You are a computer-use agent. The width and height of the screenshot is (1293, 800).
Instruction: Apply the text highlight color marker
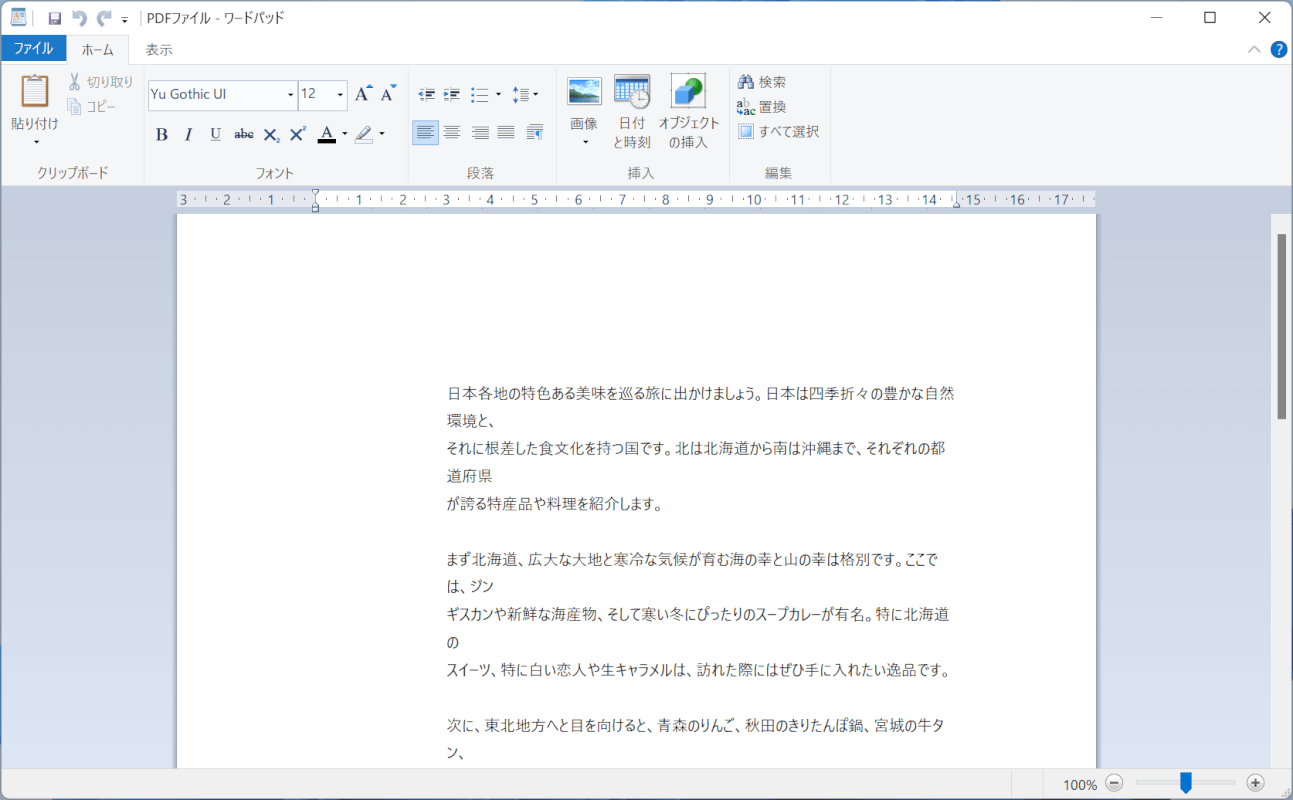[363, 134]
